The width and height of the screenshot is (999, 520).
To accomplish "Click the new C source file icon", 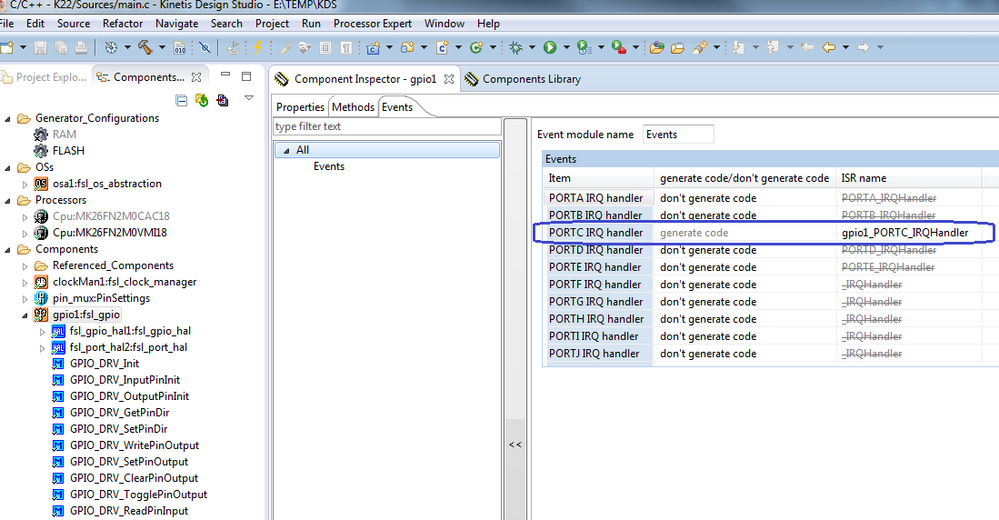I will coord(442,48).
